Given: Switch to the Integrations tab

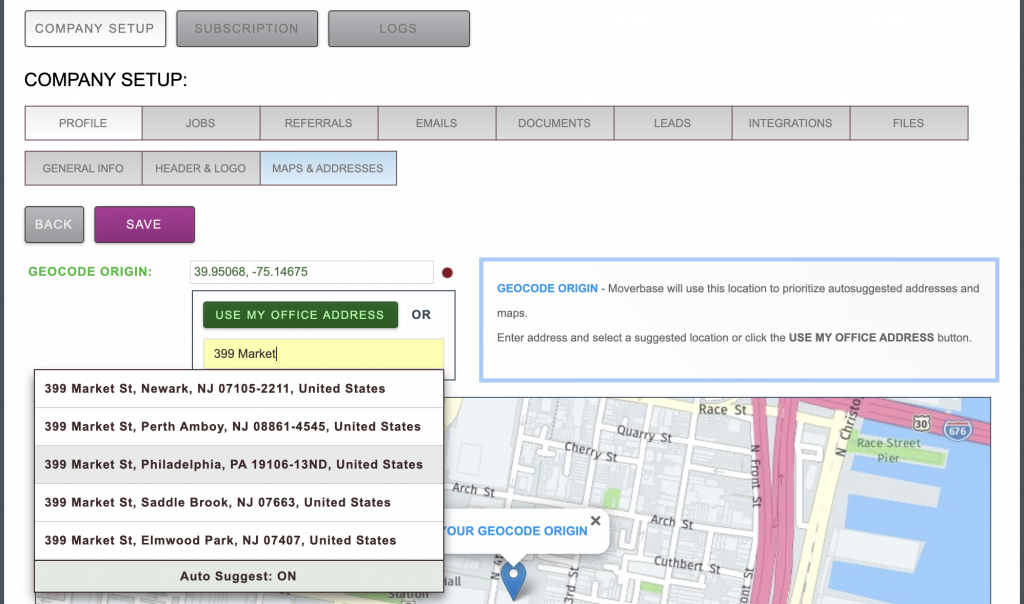Looking at the screenshot, I should 790,123.
